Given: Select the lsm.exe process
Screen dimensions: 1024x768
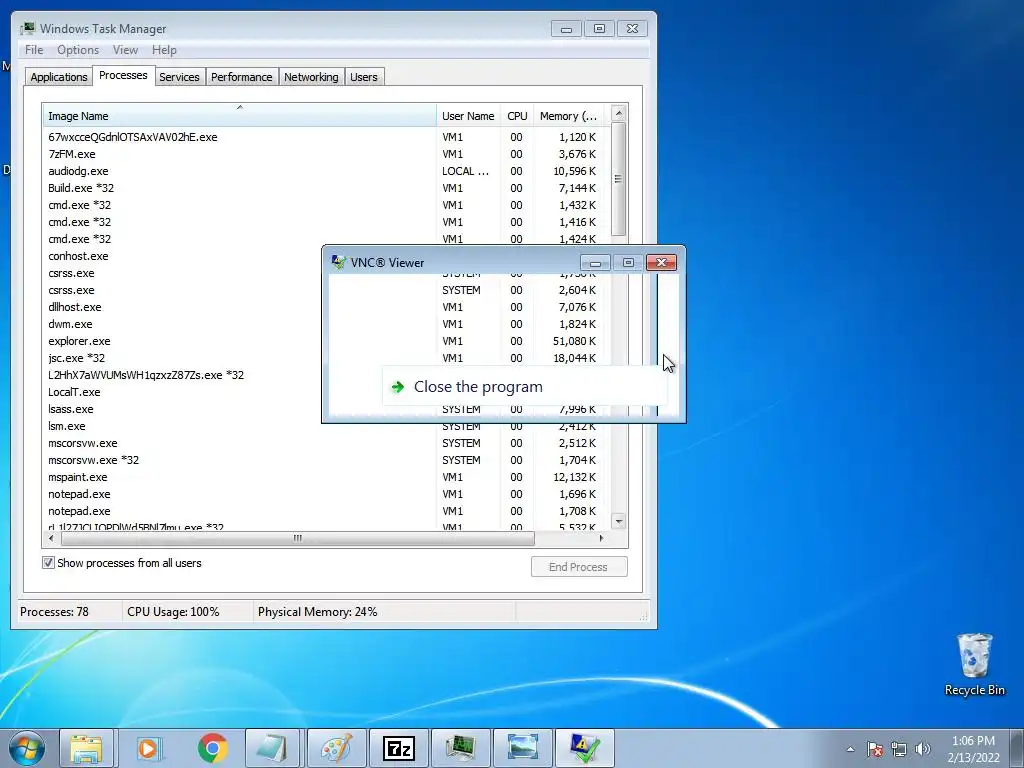Looking at the screenshot, I should pos(67,426).
